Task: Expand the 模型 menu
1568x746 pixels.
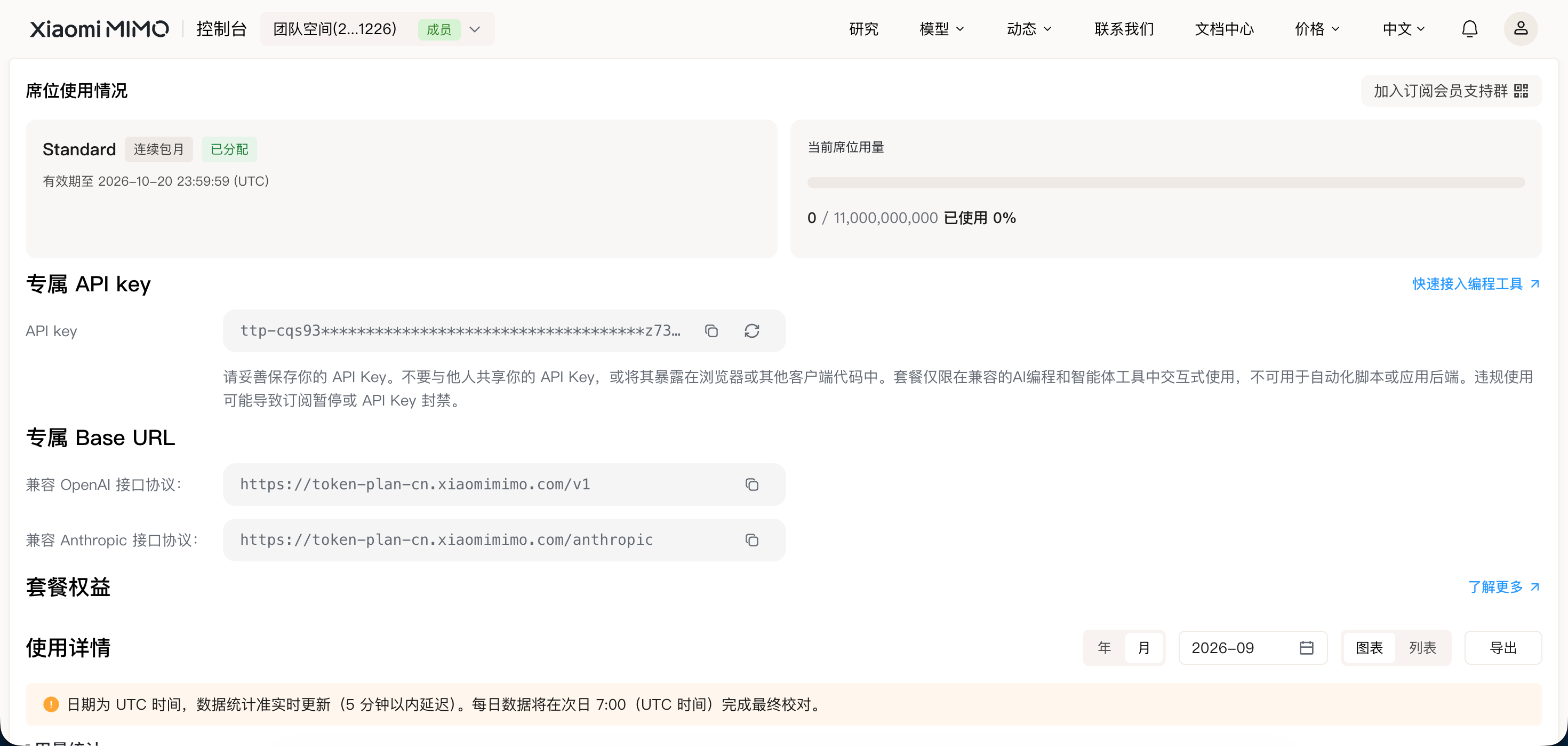Action: (942, 29)
